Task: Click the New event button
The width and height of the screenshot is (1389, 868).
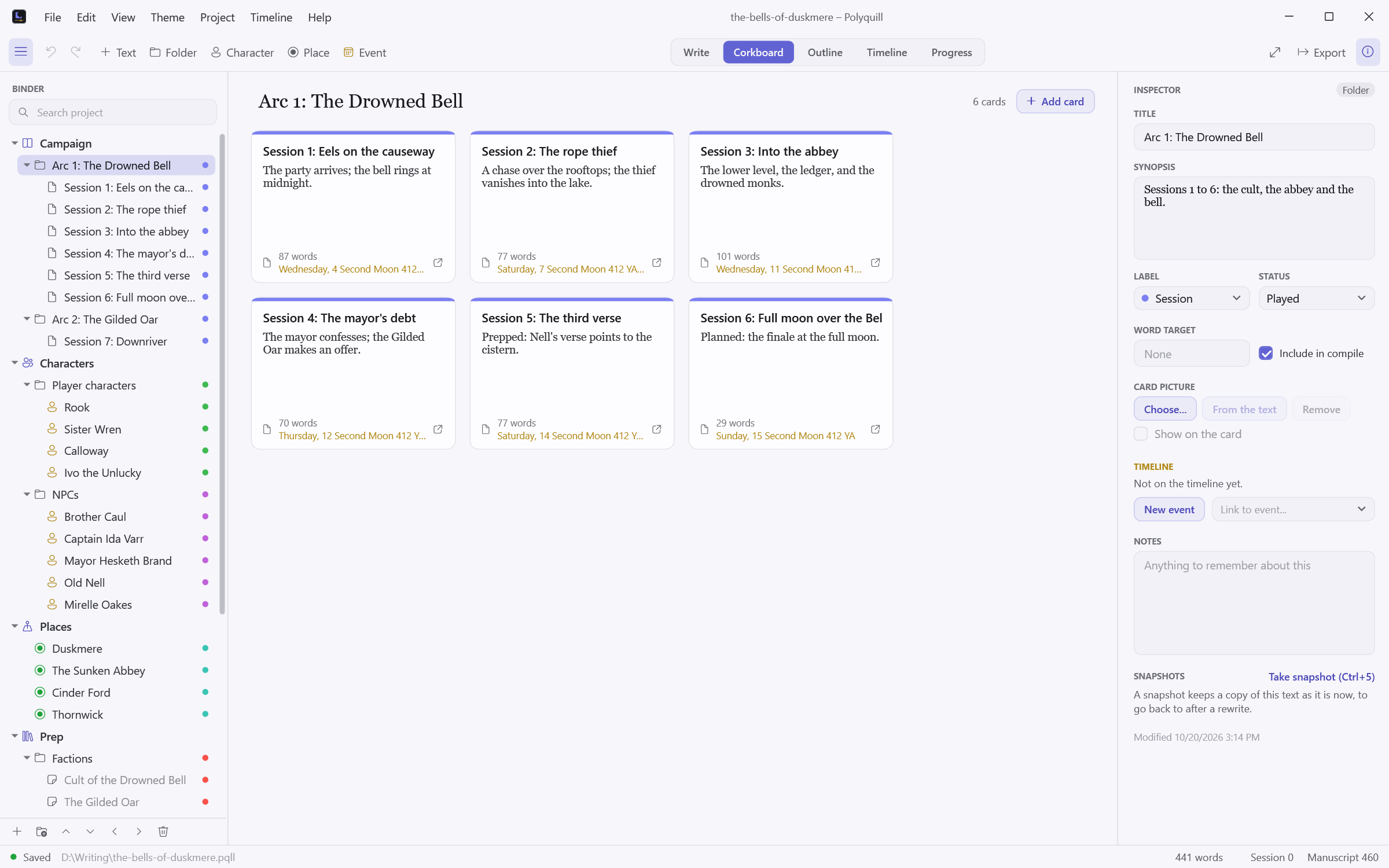Action: click(1168, 509)
